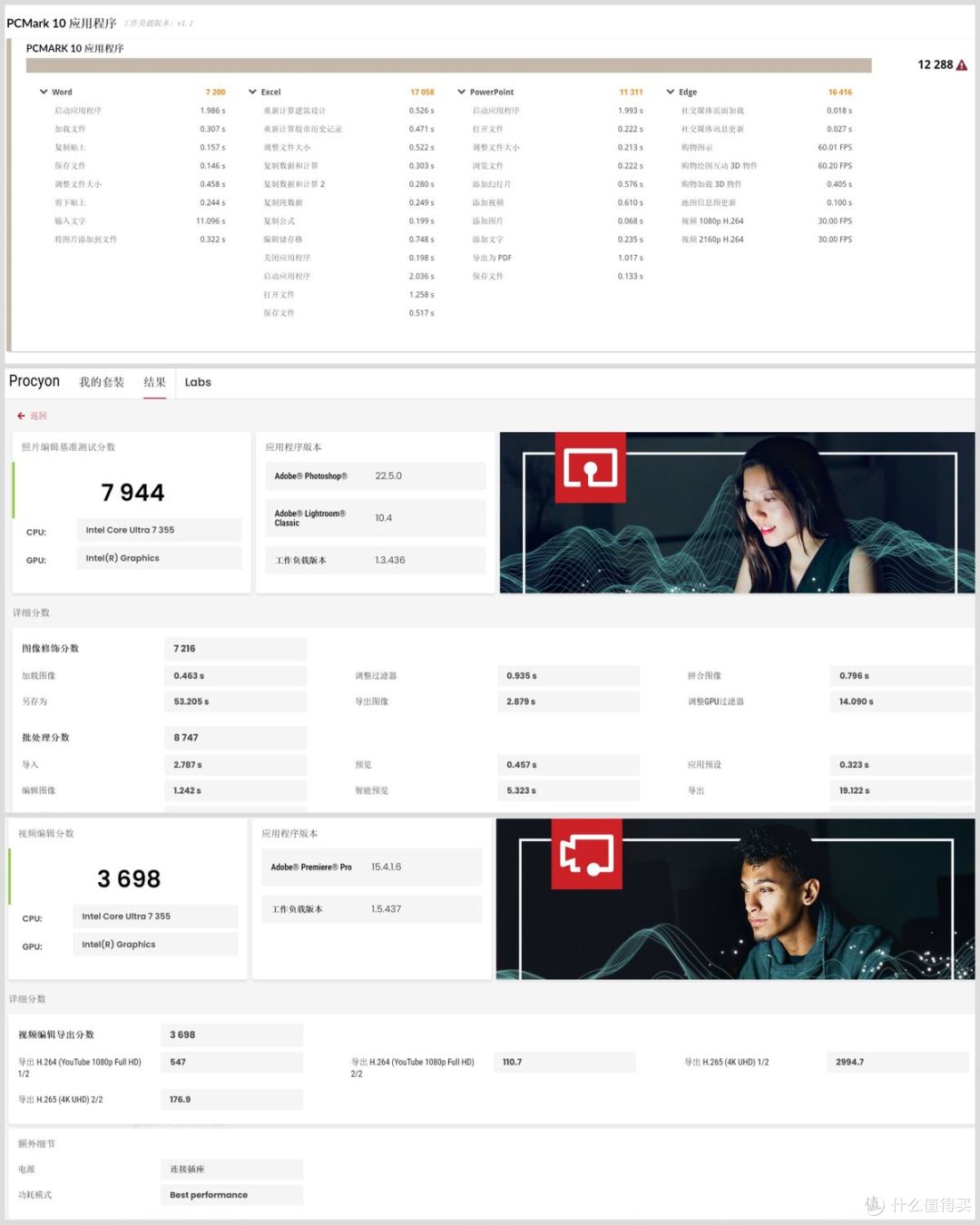Select the Excel 重新计算建筑设计 row

click(348, 111)
